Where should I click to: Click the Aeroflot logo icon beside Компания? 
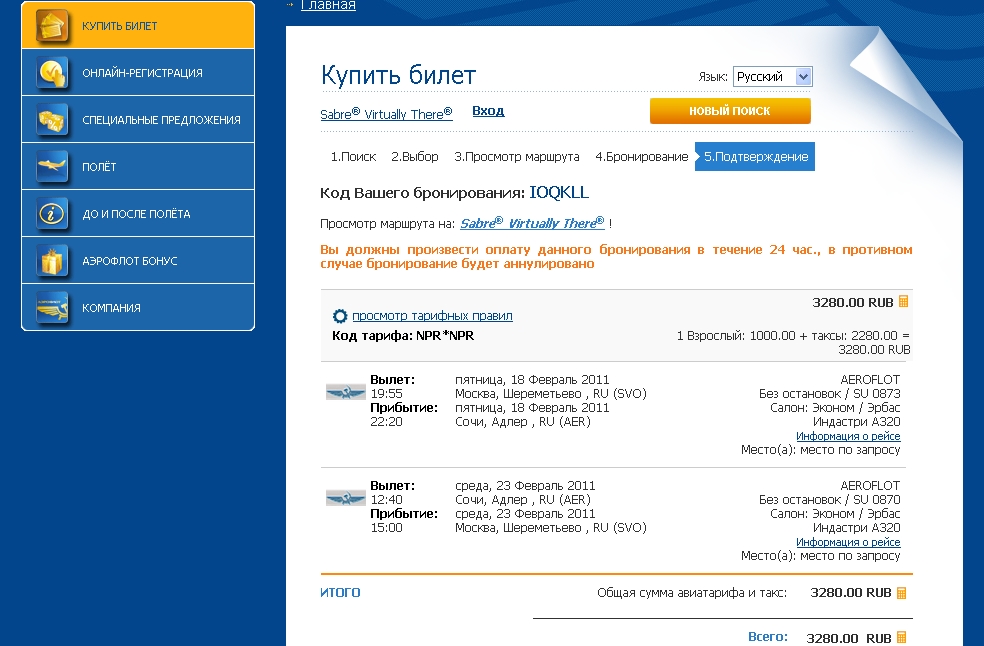(52, 308)
